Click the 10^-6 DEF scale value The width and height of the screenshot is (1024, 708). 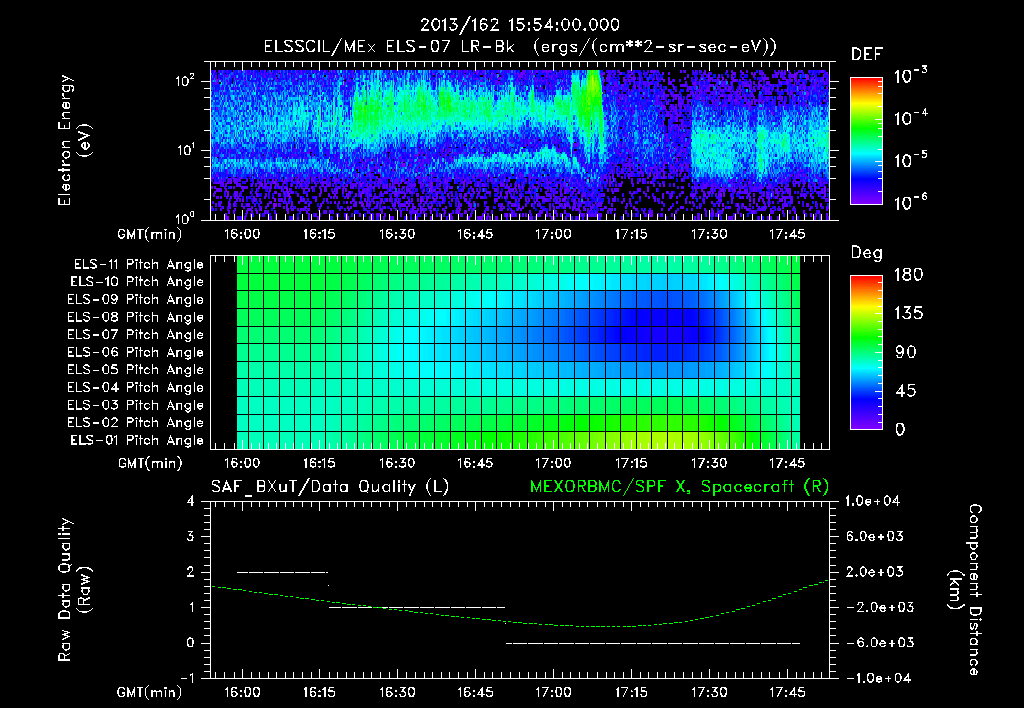[910, 202]
